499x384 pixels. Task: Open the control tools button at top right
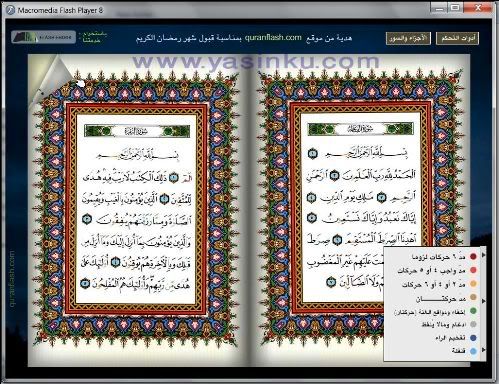pos(457,38)
